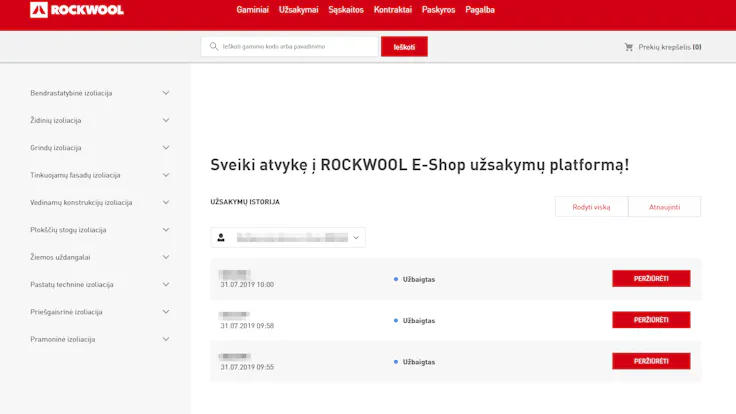736x414 pixels.
Task: Click the shopping cart icon
Action: click(629, 47)
